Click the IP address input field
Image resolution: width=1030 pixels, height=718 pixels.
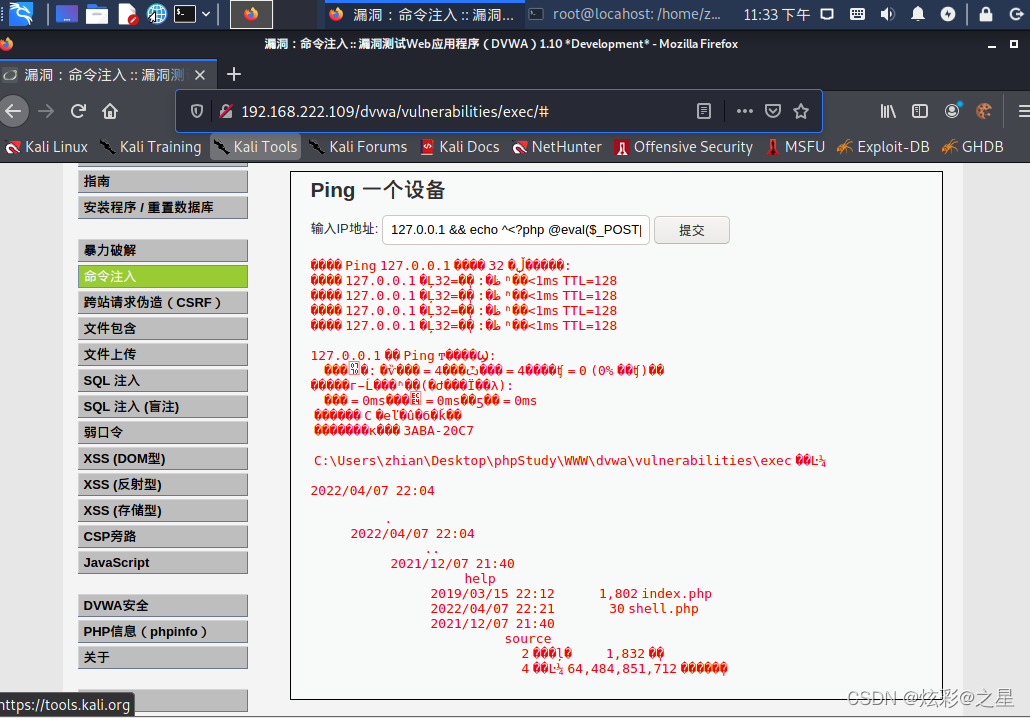[x=516, y=230]
